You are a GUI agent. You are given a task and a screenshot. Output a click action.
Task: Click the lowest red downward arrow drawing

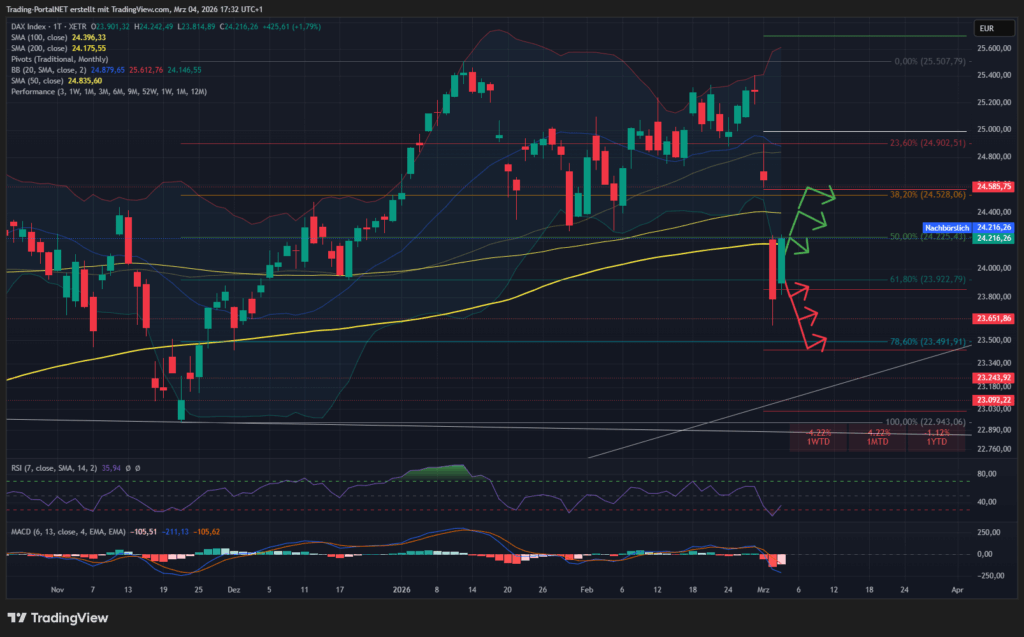[812, 341]
